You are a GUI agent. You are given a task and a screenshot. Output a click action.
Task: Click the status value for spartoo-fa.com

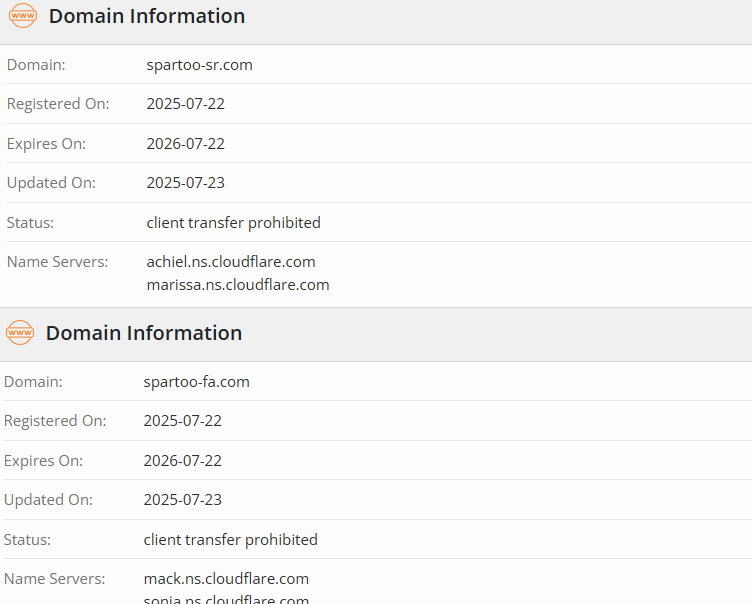230,540
